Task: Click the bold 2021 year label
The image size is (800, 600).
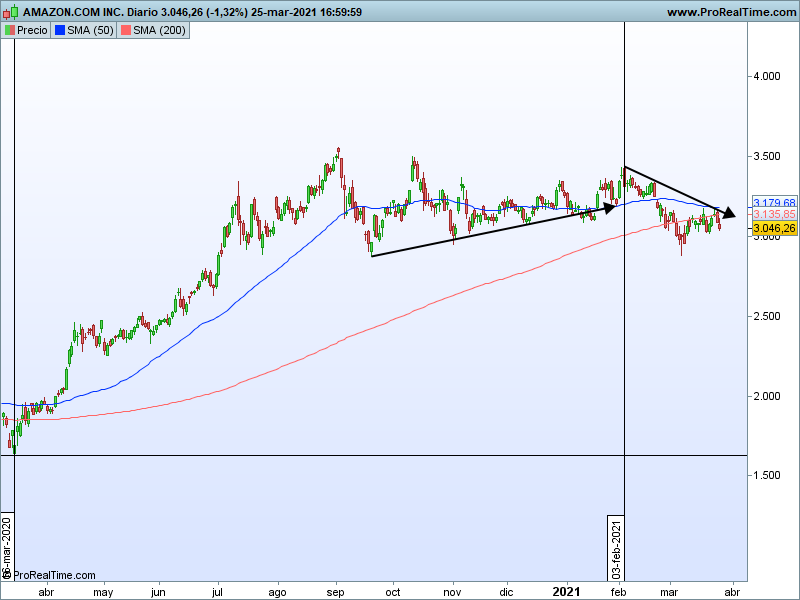Action: [566, 592]
